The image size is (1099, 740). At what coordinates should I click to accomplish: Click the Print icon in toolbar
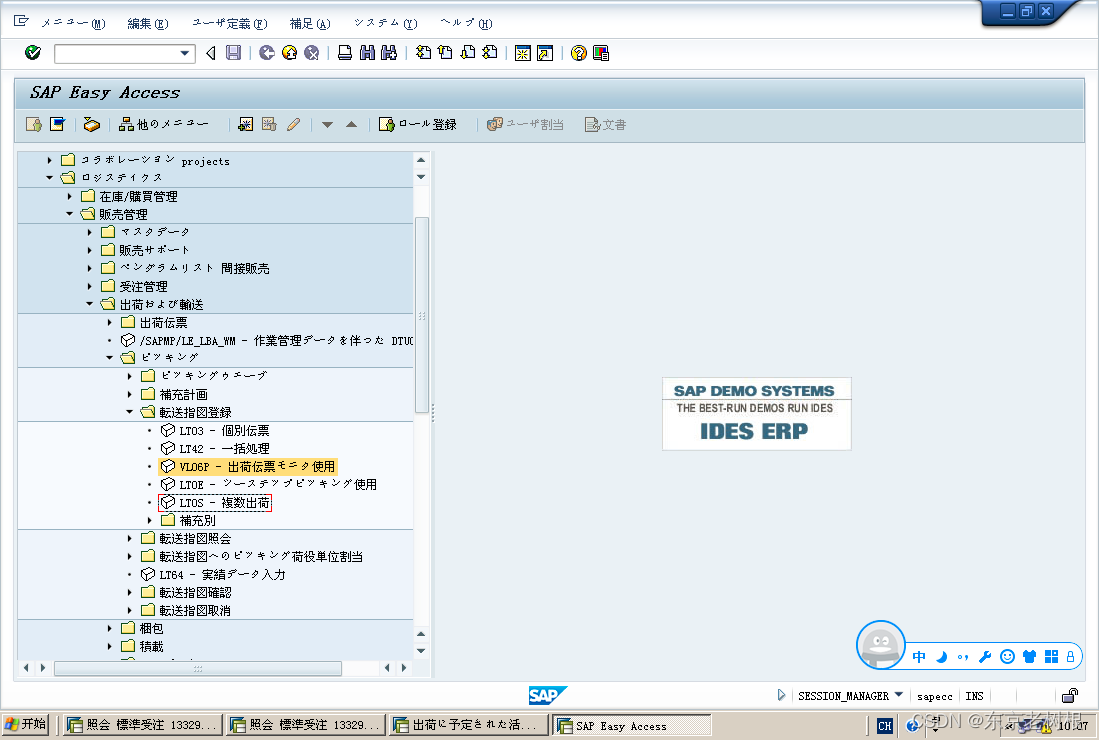[x=345, y=53]
